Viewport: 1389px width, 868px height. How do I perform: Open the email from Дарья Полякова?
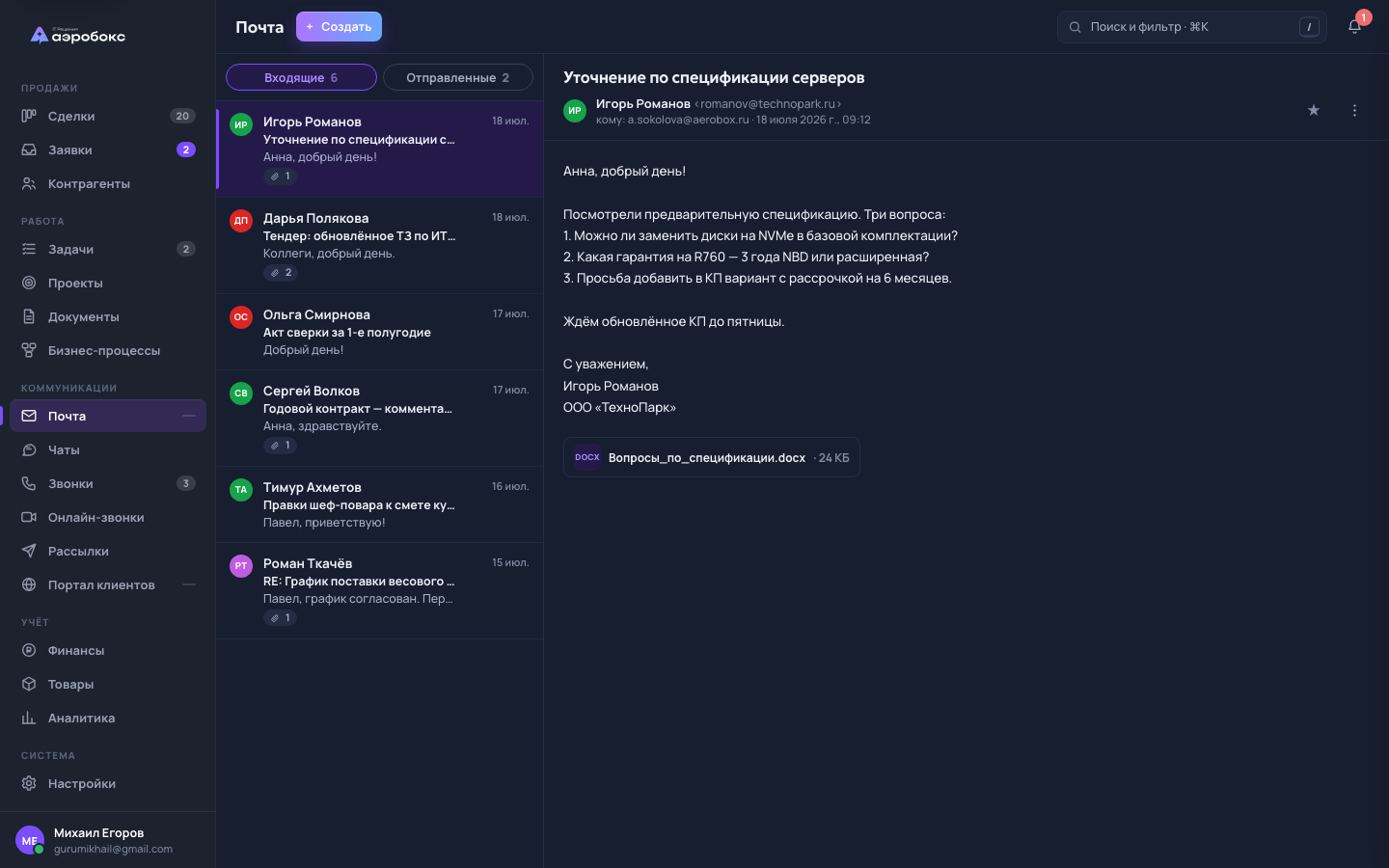380,246
